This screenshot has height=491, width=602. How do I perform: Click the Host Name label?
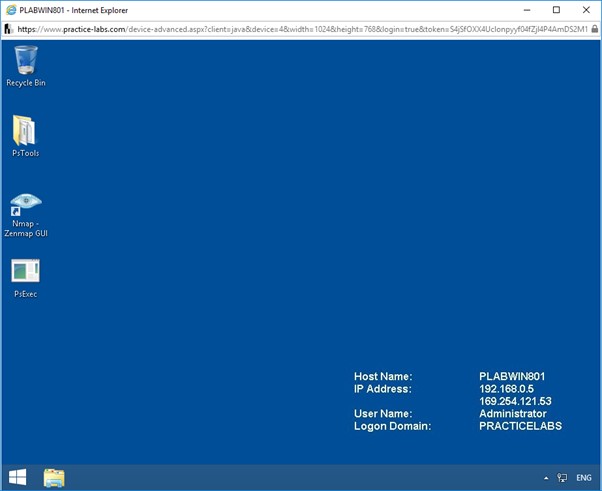pyautogui.click(x=383, y=376)
